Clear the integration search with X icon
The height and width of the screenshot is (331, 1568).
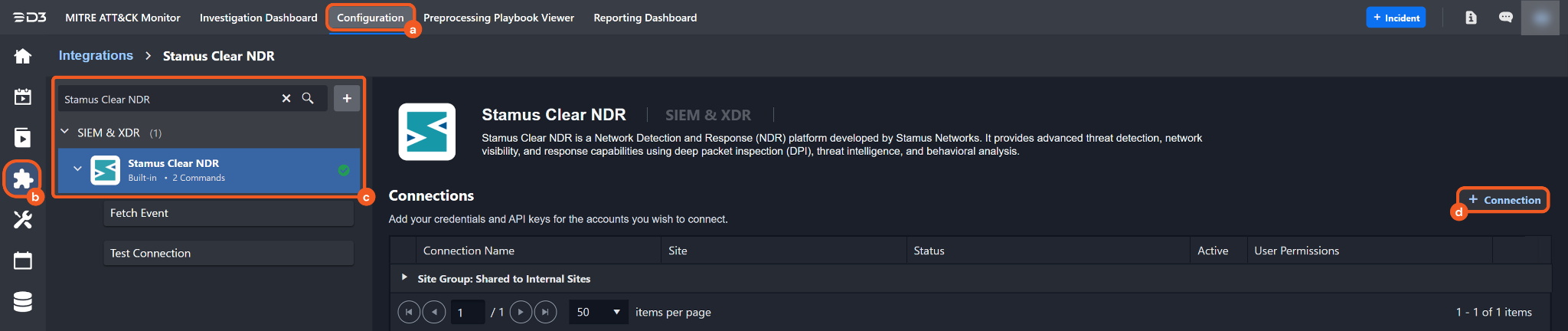click(286, 99)
